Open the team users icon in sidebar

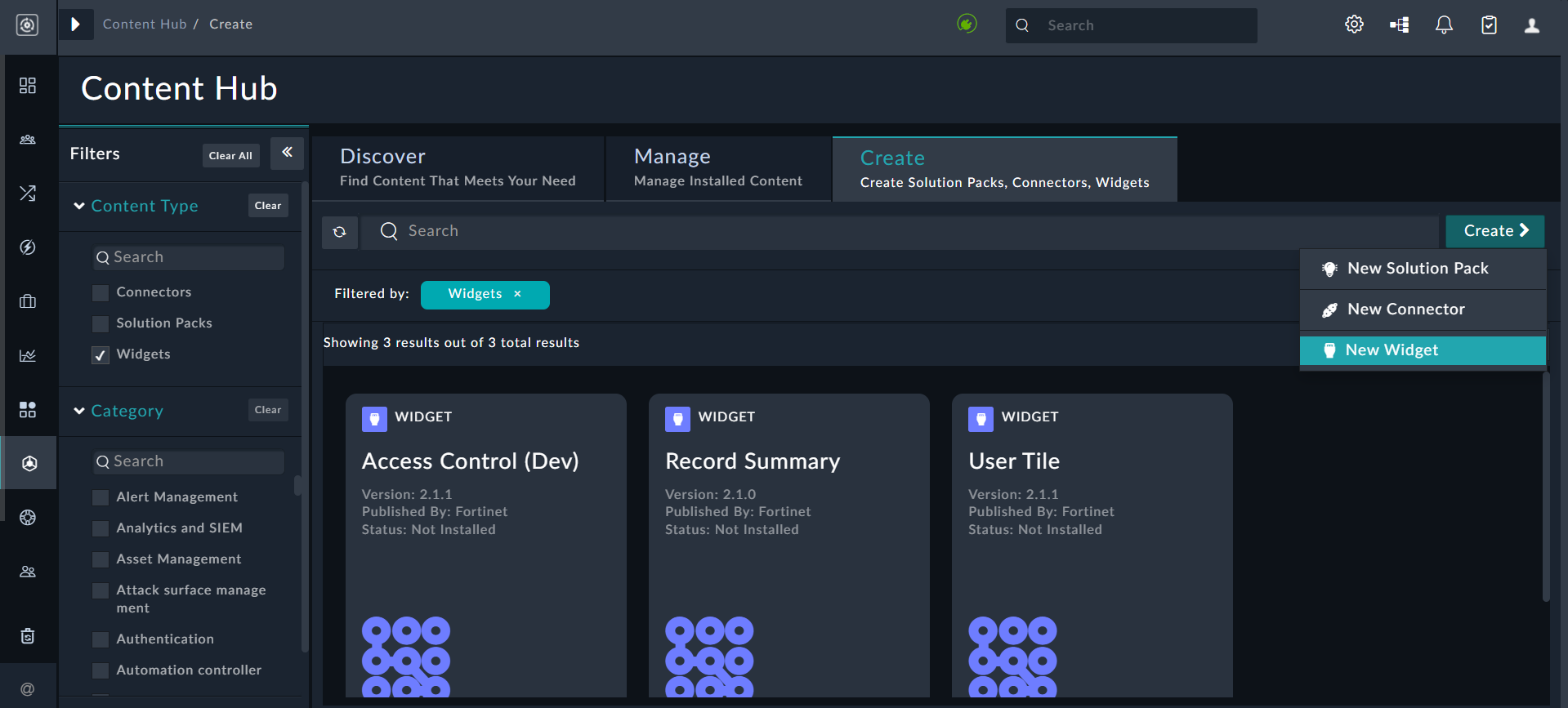28,140
